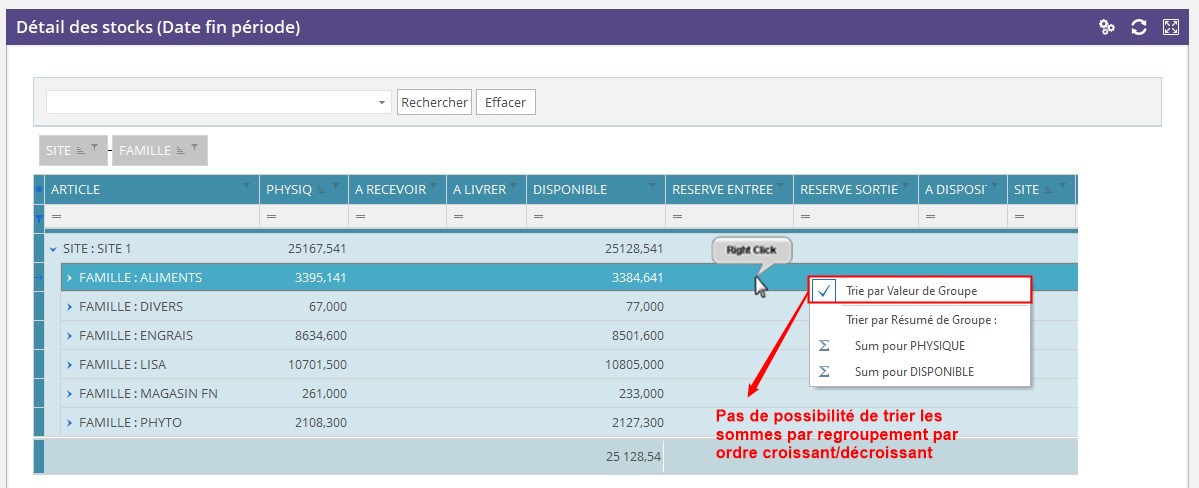Screen dimensions: 1199x488
Task: Click the ARTICLE column filter input field
Action: point(150,216)
